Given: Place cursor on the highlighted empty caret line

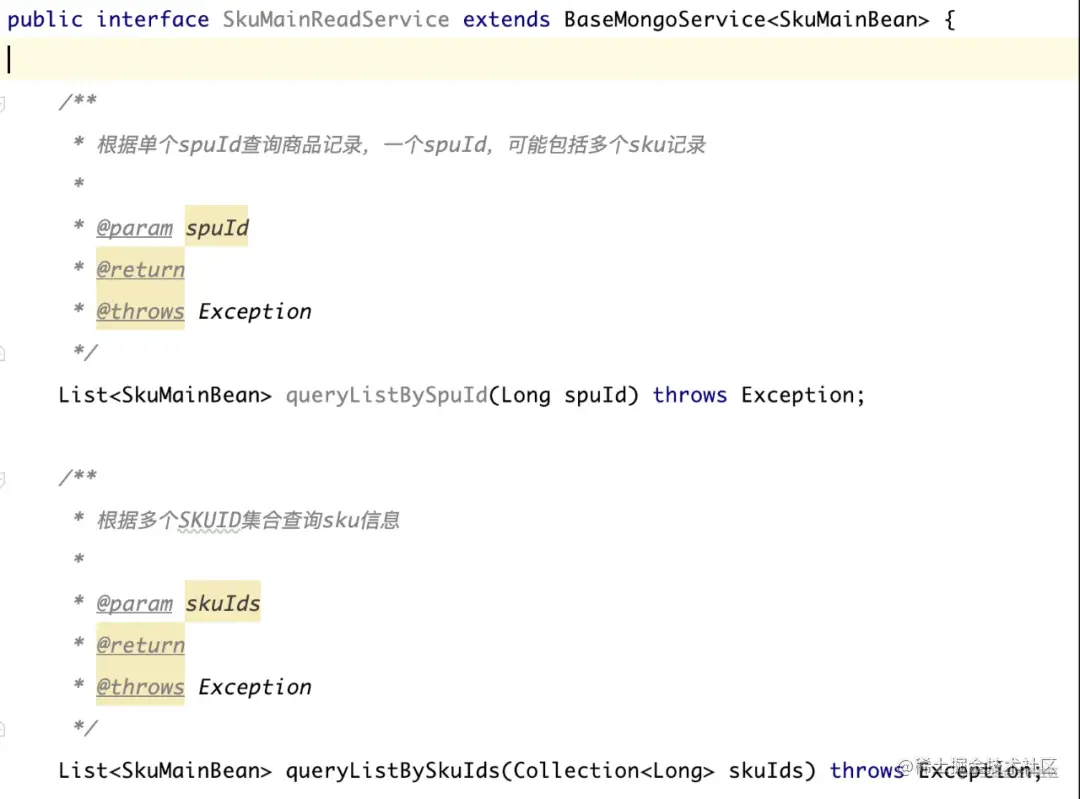Looking at the screenshot, I should click(540, 59).
